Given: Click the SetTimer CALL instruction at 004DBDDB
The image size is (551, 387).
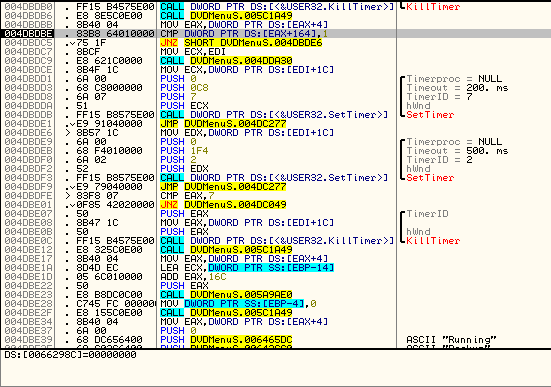Looking at the screenshot, I should tap(274, 115).
